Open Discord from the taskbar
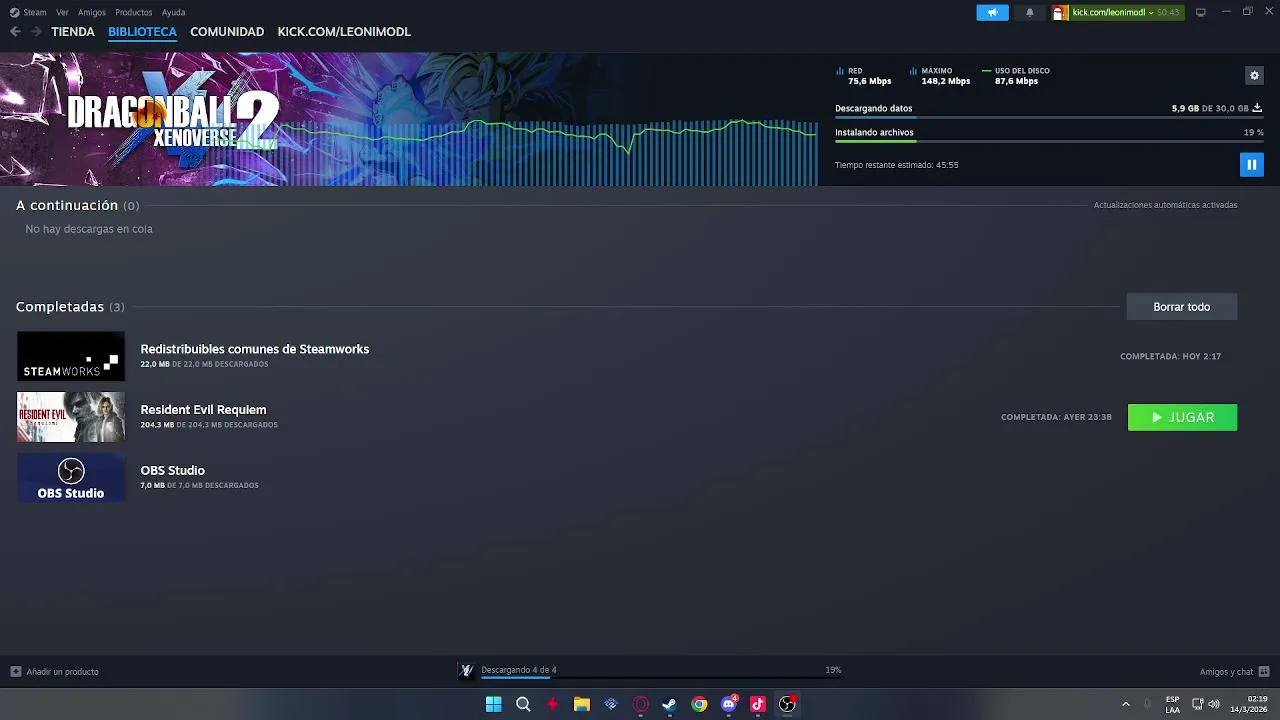This screenshot has width=1280, height=720. (x=729, y=704)
